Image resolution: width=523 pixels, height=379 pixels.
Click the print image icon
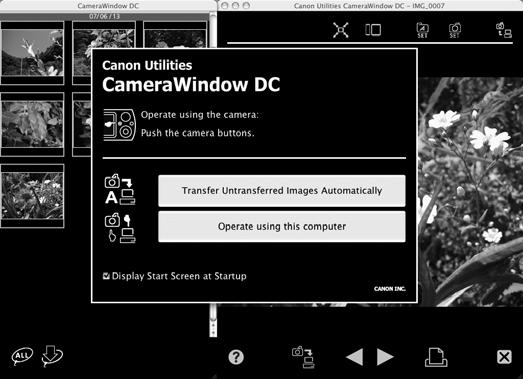(x=436, y=357)
